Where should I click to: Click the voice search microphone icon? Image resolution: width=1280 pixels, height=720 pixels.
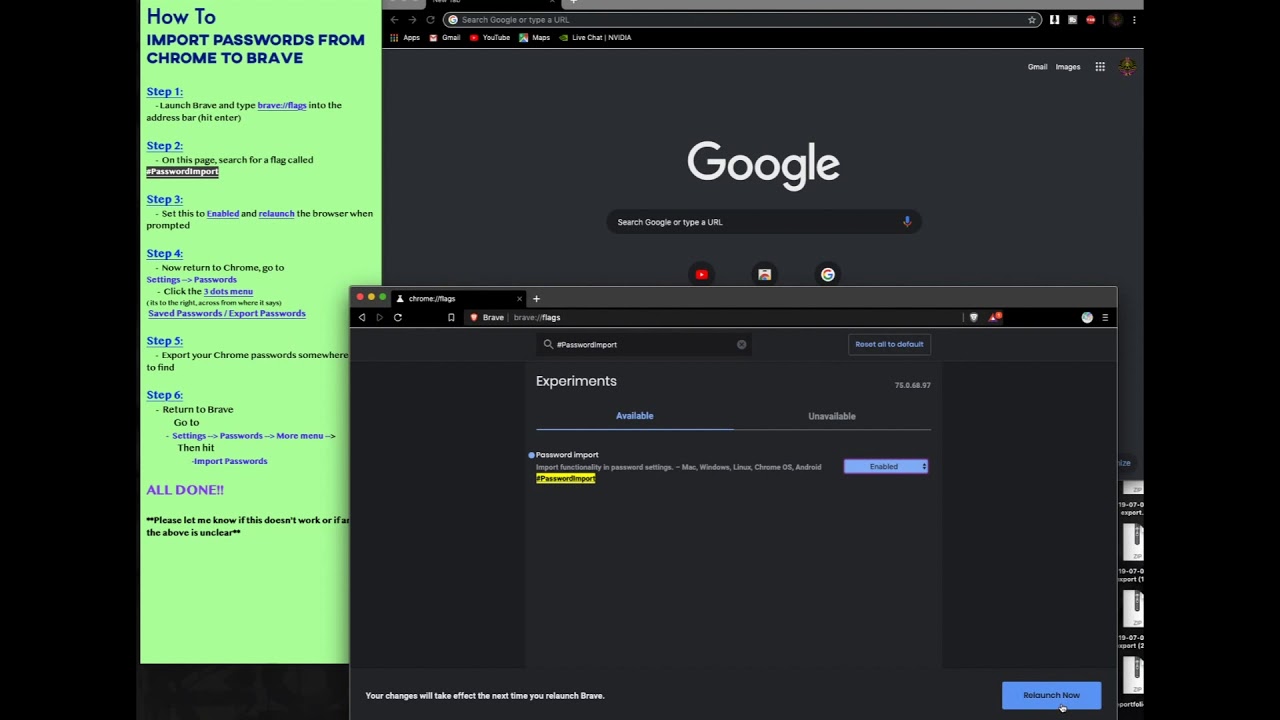coord(907,222)
